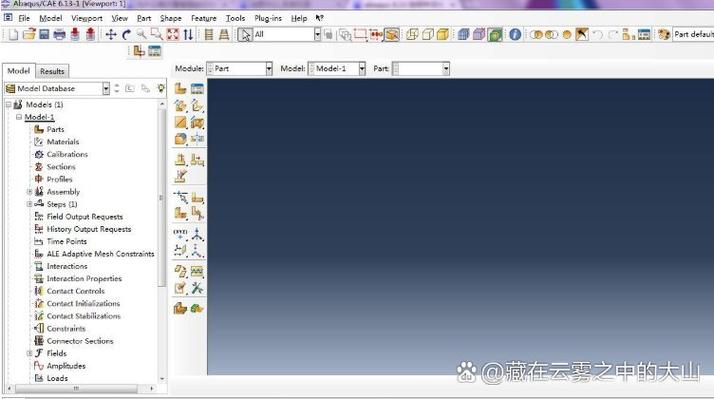
Task: Open the Feature menu
Action: (204, 18)
